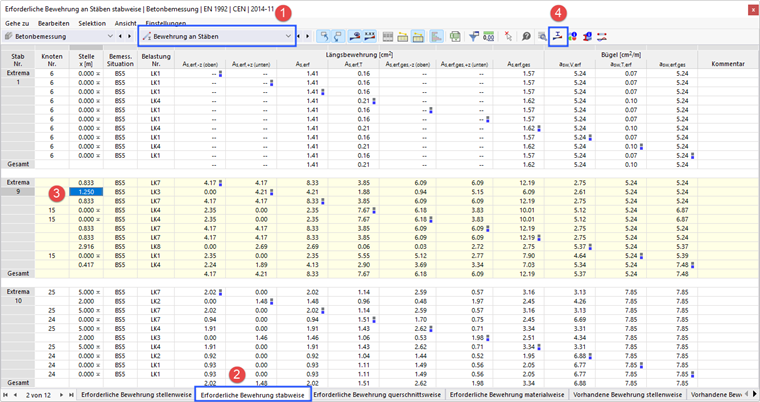Click next-table arrow right of Bewehrung an Stäben
The image size is (760, 402).
(307, 36)
